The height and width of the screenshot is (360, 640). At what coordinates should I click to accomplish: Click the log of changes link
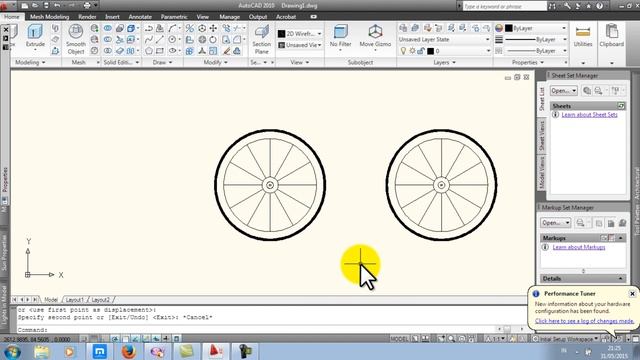click(x=584, y=321)
